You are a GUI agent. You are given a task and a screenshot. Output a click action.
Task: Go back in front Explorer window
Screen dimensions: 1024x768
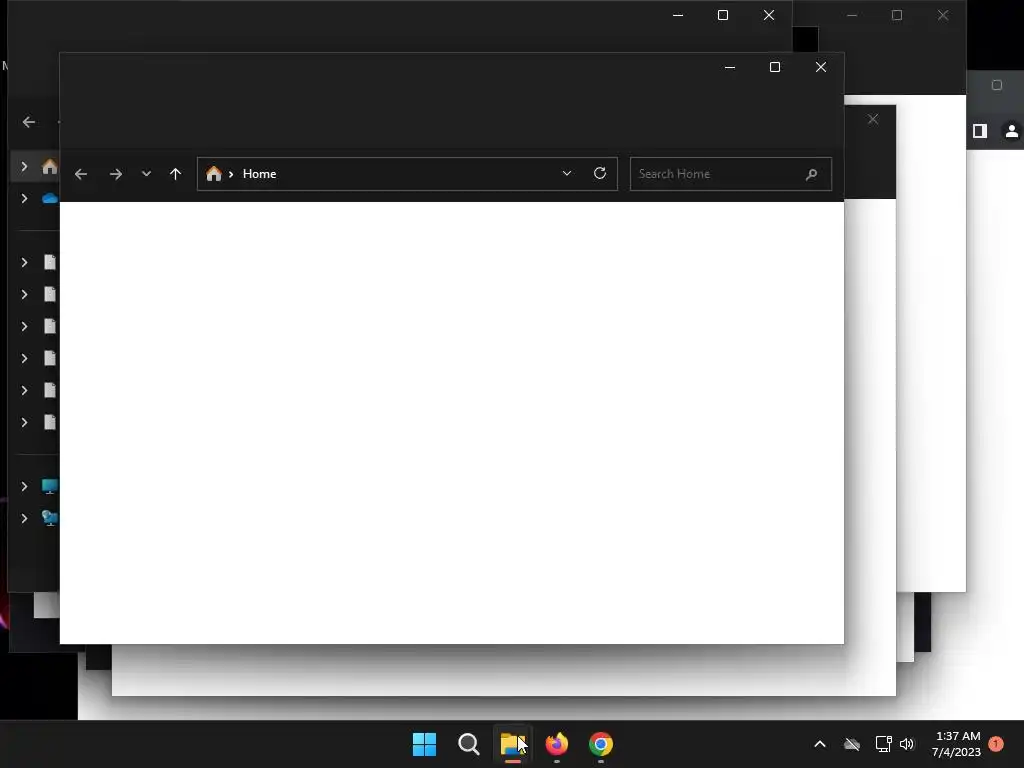coord(81,174)
